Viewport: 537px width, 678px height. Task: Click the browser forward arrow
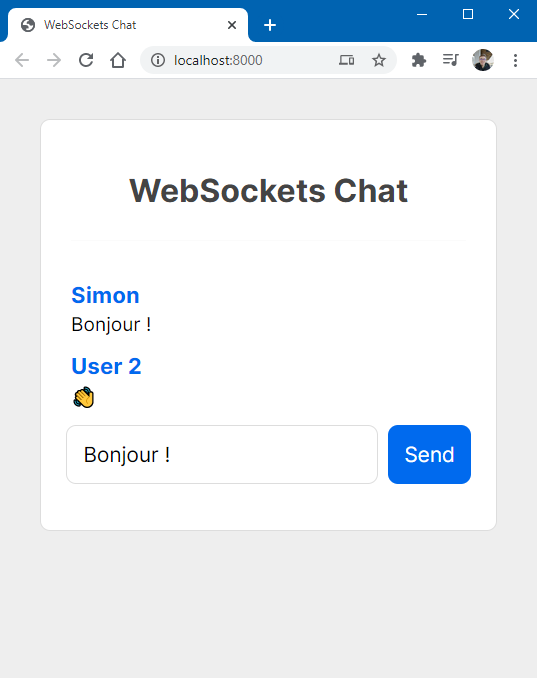(54, 60)
